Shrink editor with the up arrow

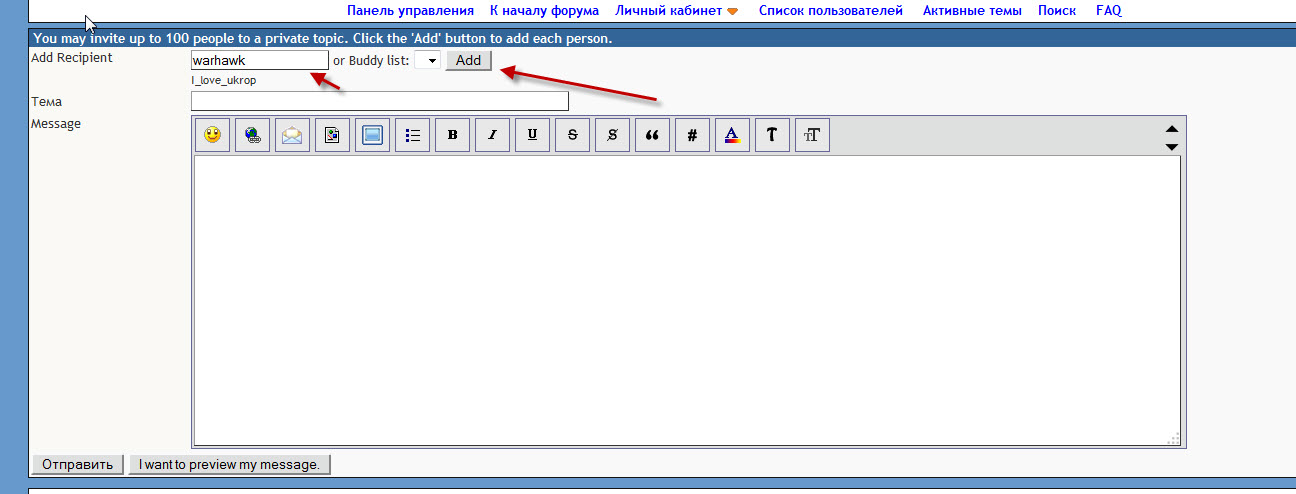(1172, 129)
